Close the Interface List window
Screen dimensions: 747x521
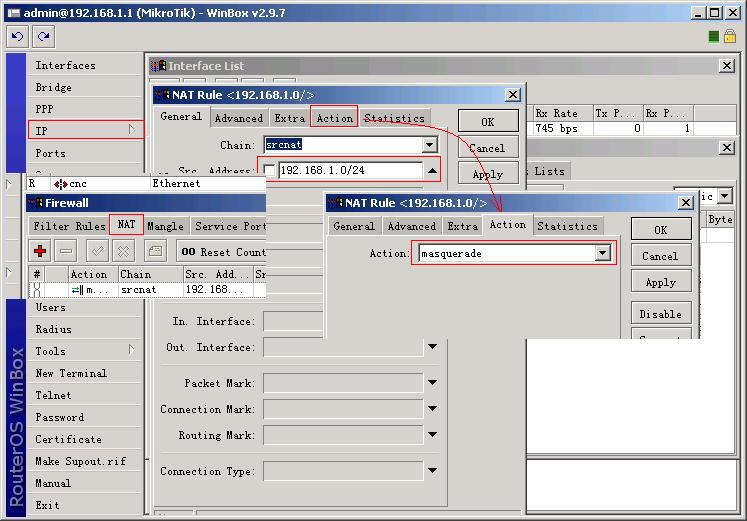726,66
